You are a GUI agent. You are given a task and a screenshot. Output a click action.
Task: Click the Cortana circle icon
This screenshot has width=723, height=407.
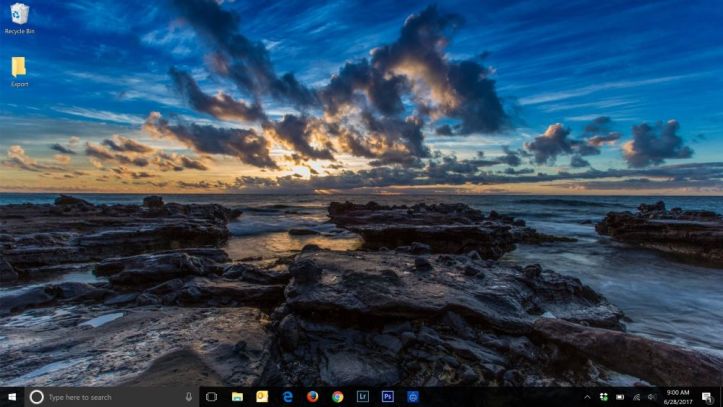click(x=37, y=397)
